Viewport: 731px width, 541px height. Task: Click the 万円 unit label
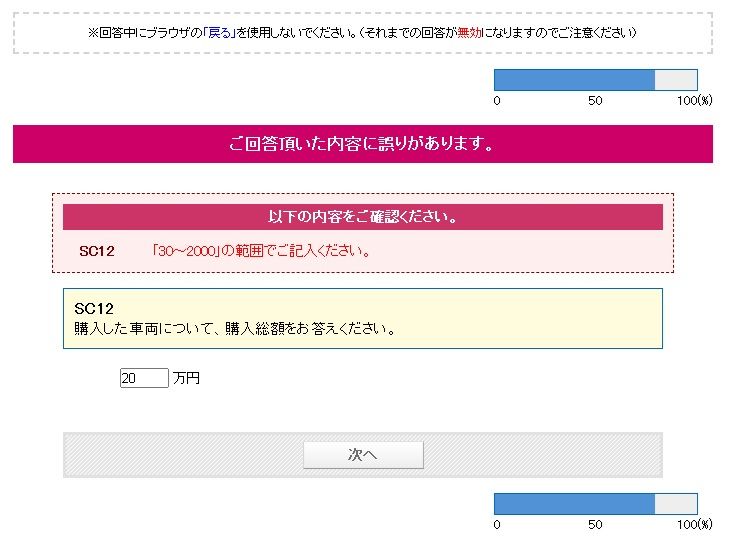click(x=186, y=378)
